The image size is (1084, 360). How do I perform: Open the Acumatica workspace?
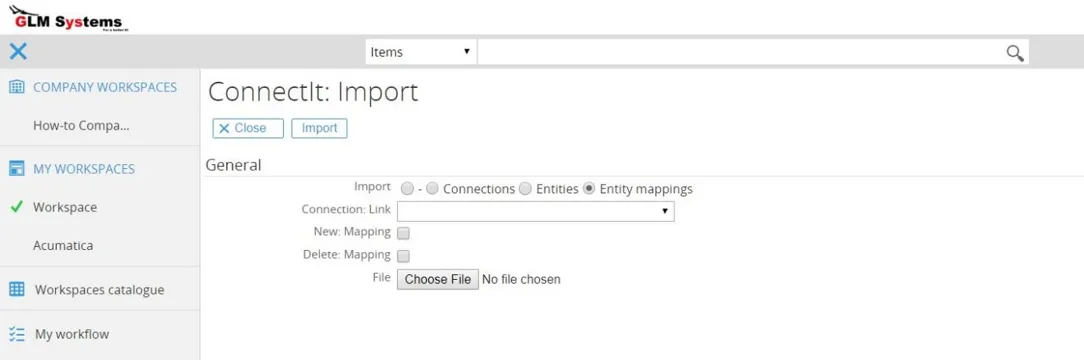tap(63, 245)
